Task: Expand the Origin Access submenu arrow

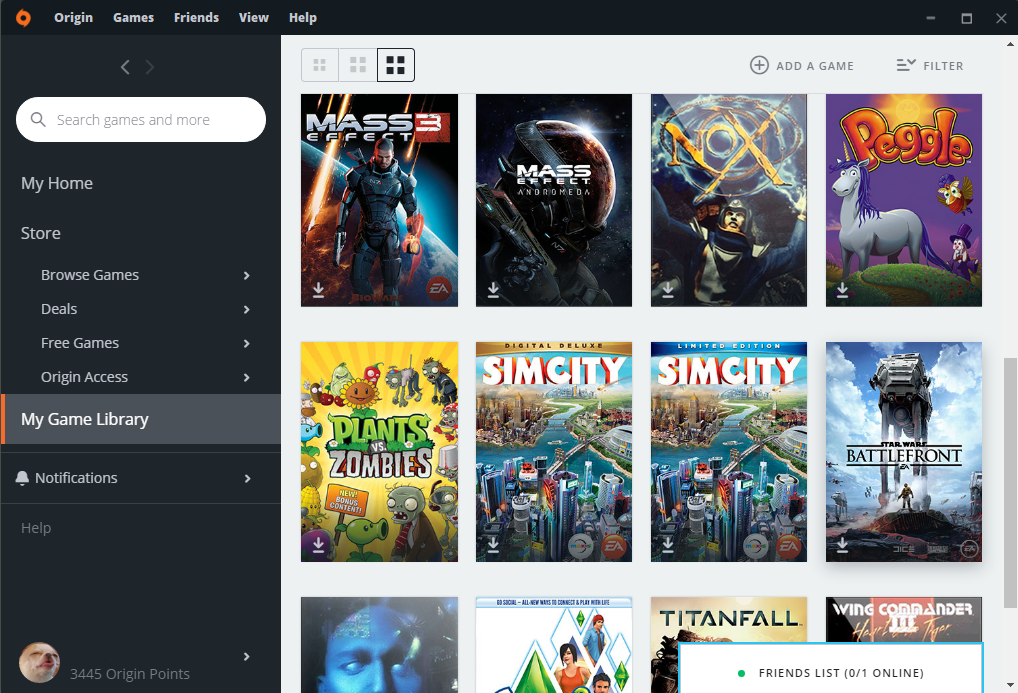Action: (247, 377)
